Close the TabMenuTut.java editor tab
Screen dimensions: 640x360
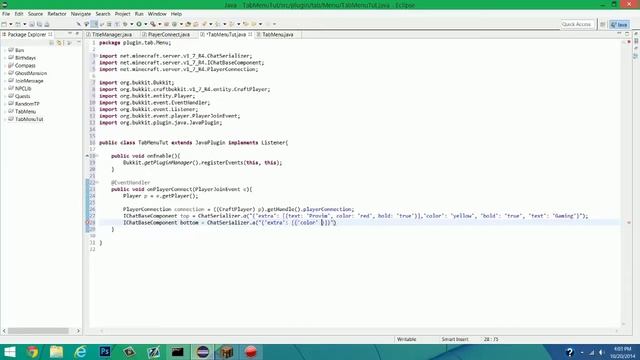point(250,35)
